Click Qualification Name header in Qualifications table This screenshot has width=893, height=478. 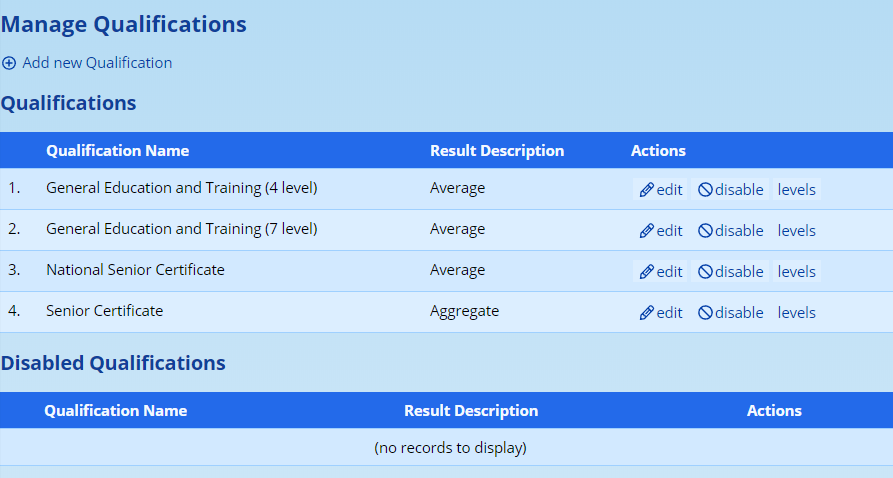click(117, 151)
